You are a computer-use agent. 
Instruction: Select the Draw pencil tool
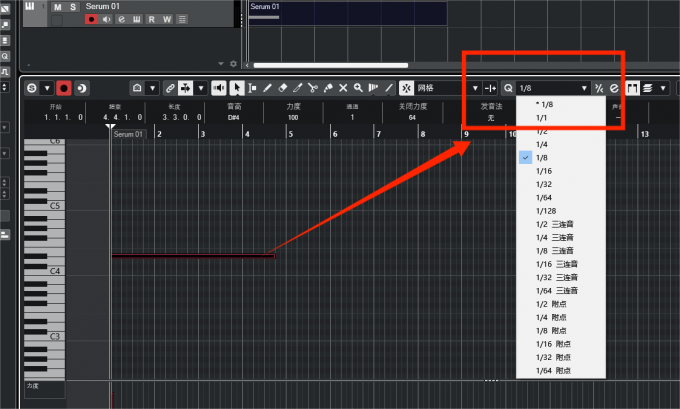coord(267,88)
